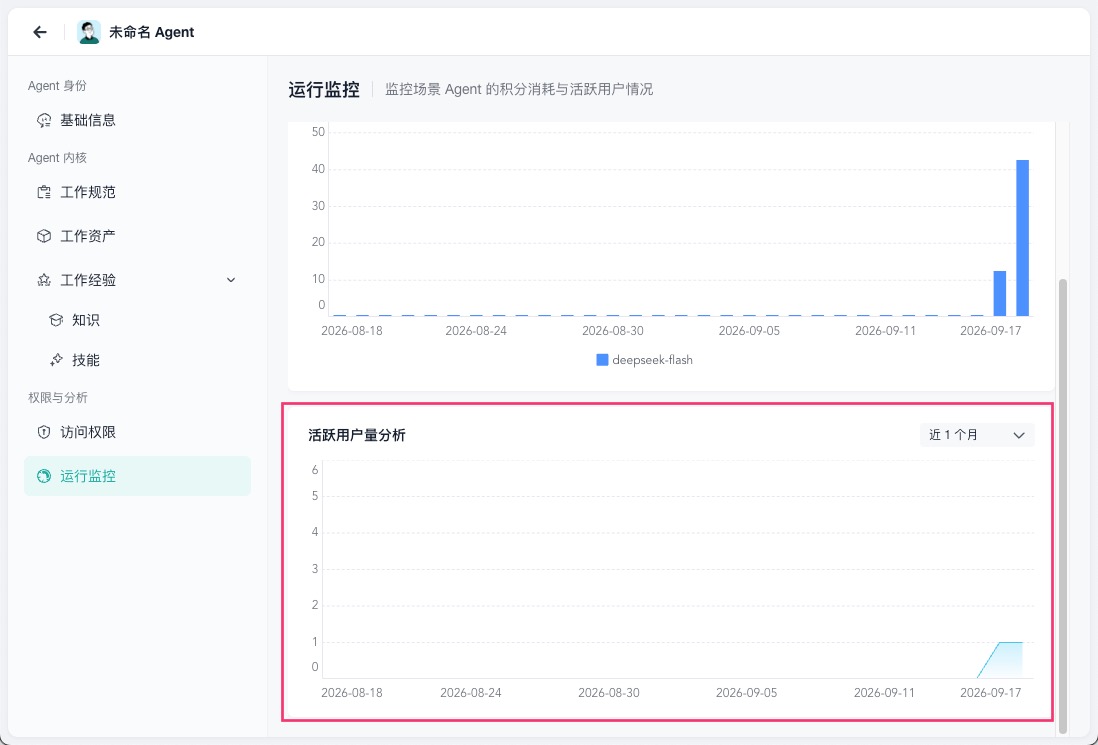The image size is (1098, 745).
Task: Click the Agent 身份 section label
Action: [x=57, y=85]
